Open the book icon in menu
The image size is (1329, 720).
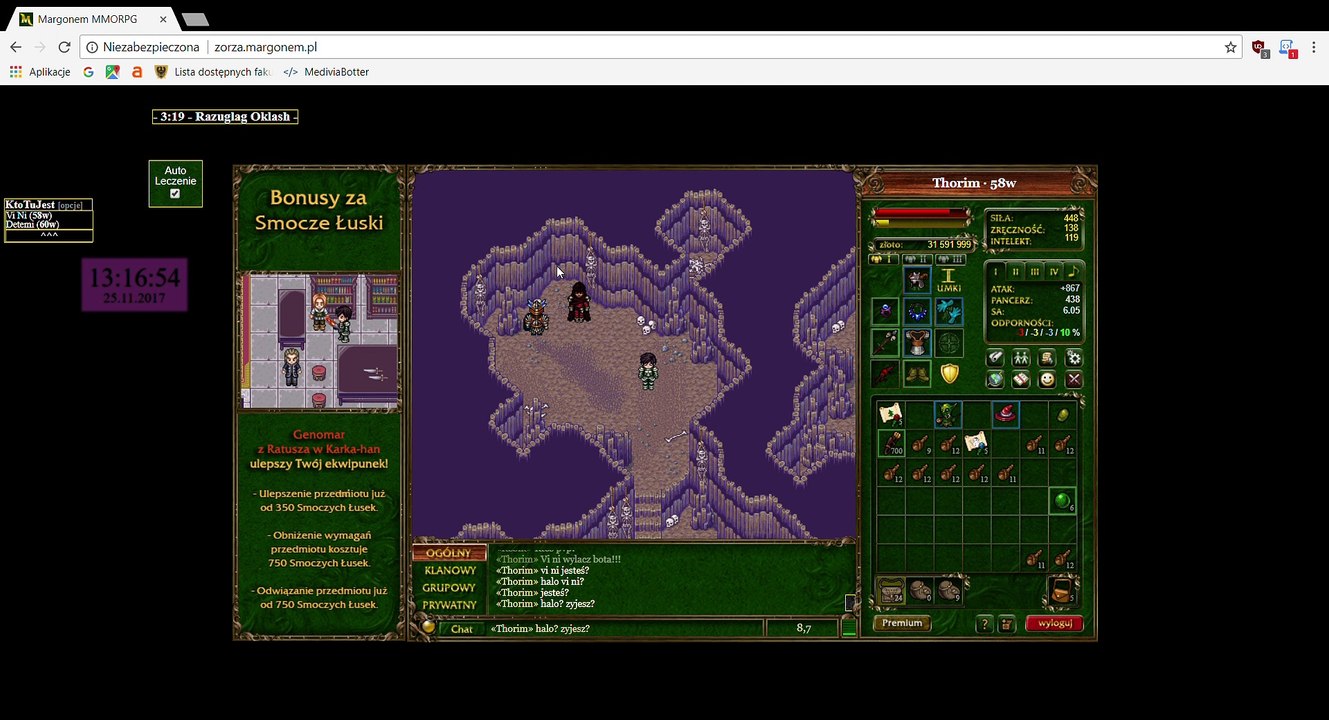(x=1021, y=380)
